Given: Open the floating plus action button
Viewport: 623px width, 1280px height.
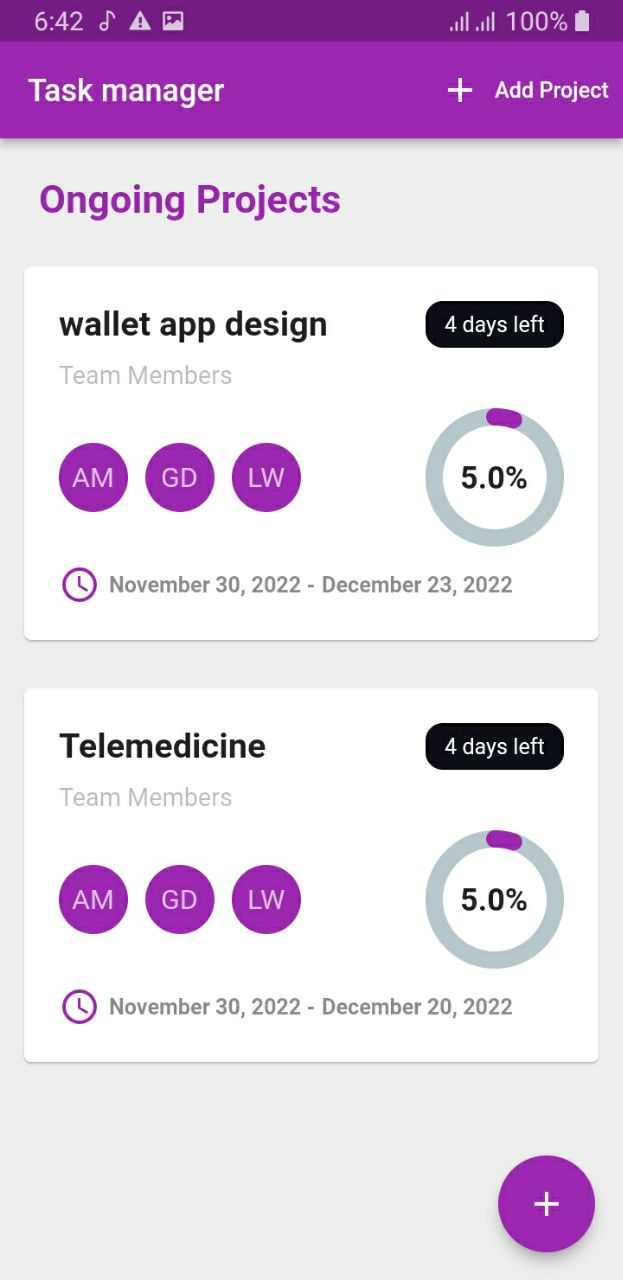Looking at the screenshot, I should (x=546, y=1204).
